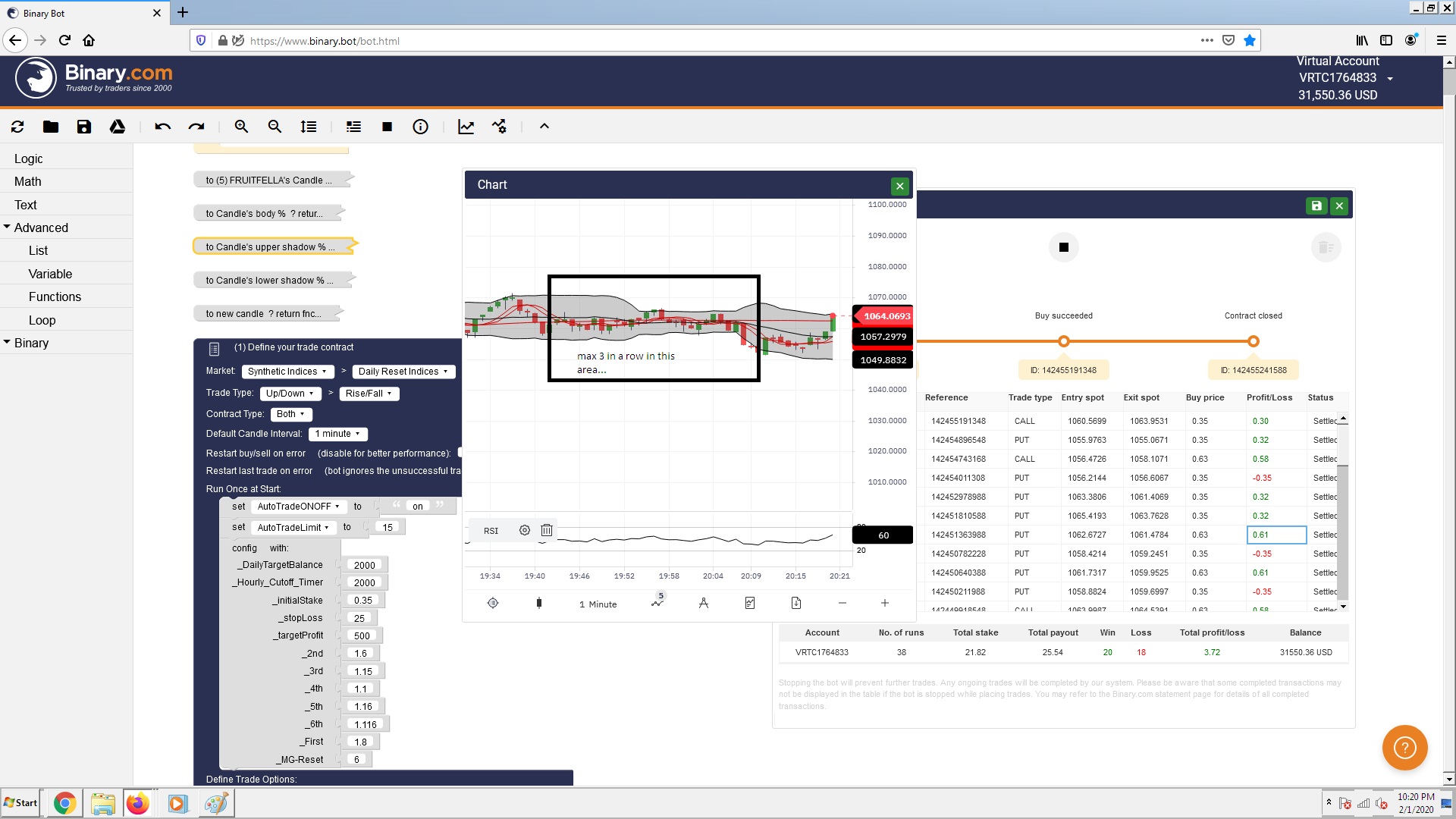Screen dimensions: 1456x819
Task: Toggle AutoTradeONOFF value from on
Action: coord(418,506)
